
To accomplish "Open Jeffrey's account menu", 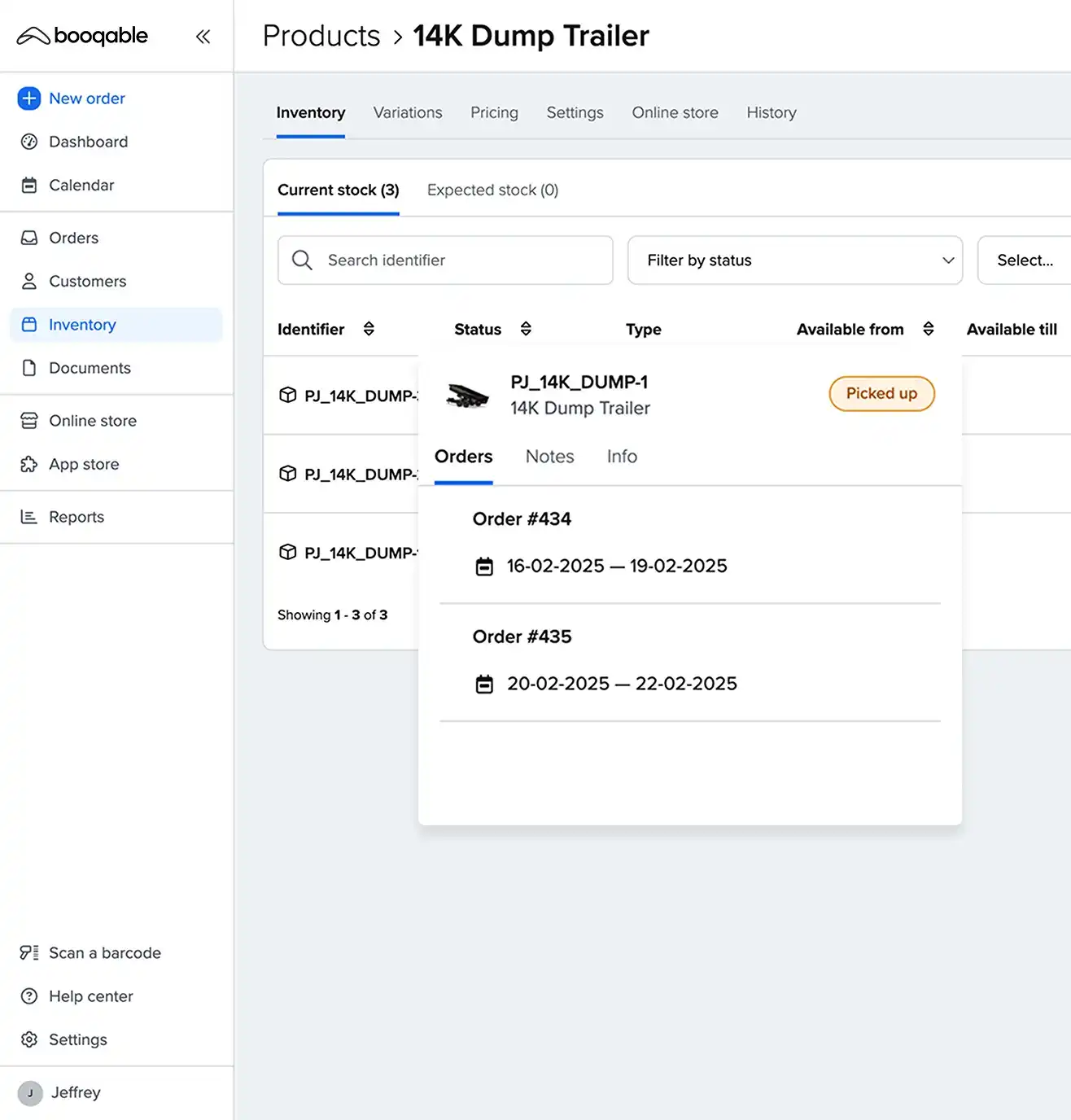I will 75,1092.
